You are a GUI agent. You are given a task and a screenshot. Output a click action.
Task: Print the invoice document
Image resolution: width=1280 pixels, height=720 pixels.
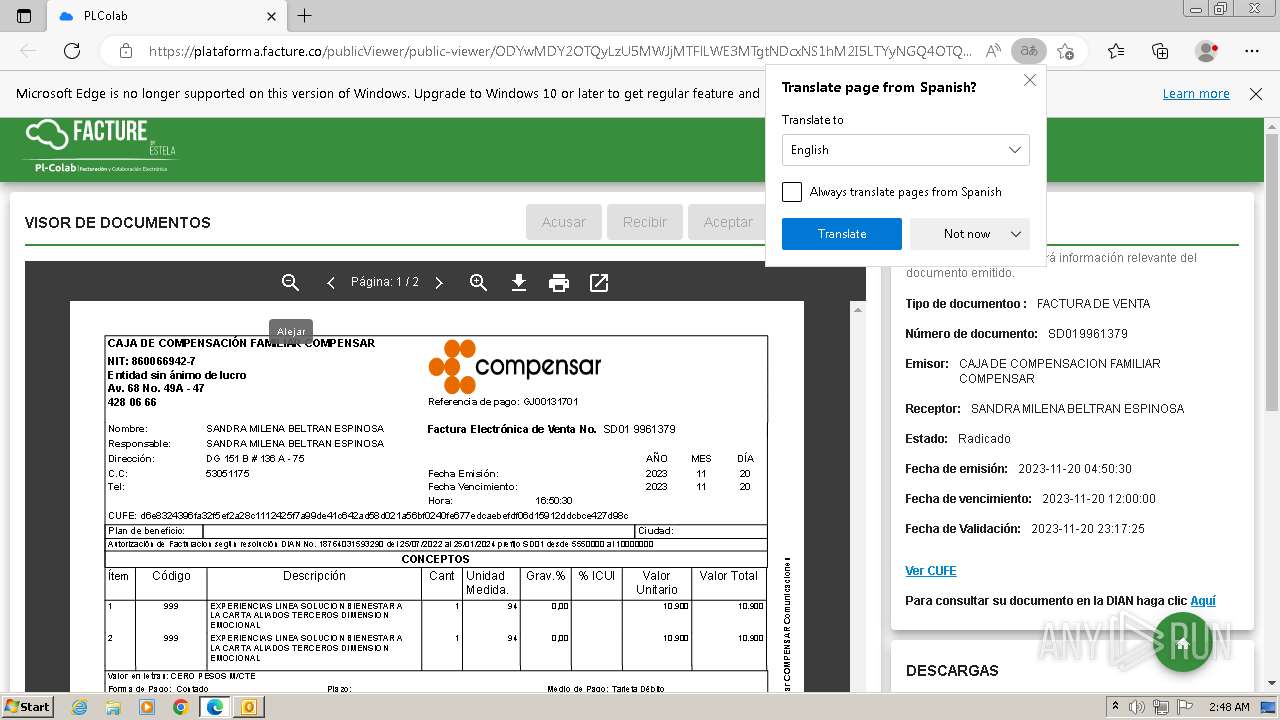(559, 283)
